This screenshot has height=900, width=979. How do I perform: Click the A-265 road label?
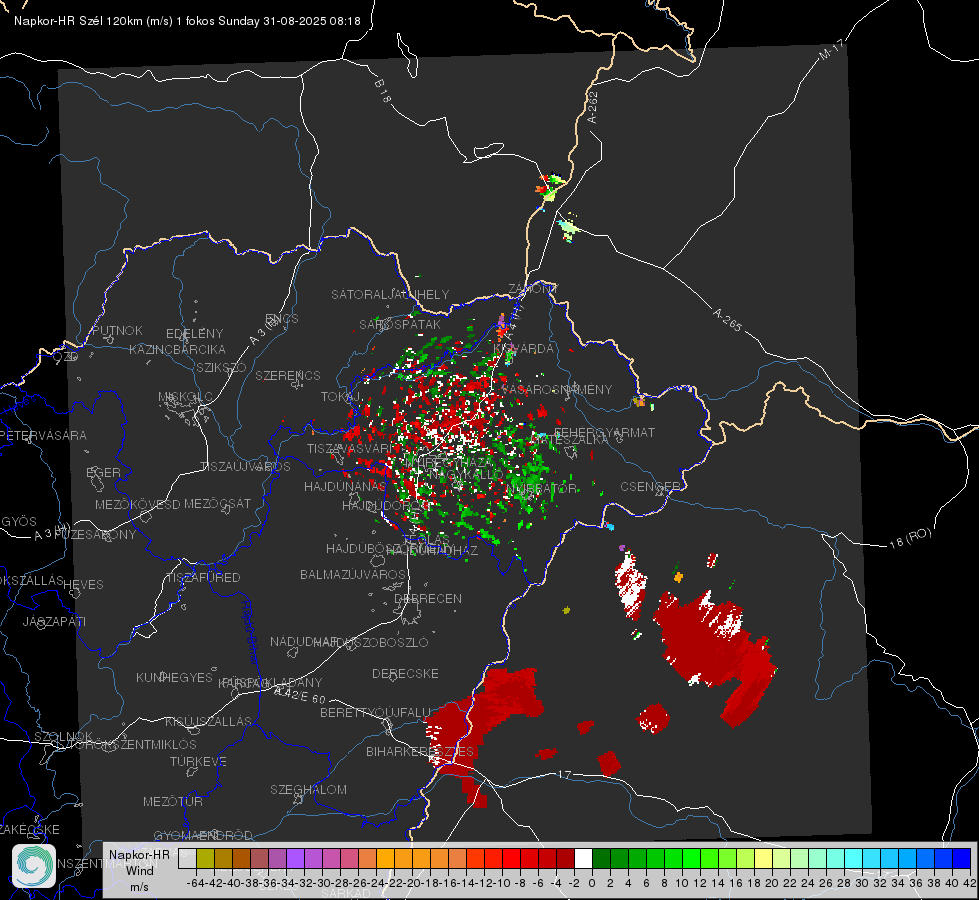(x=727, y=319)
